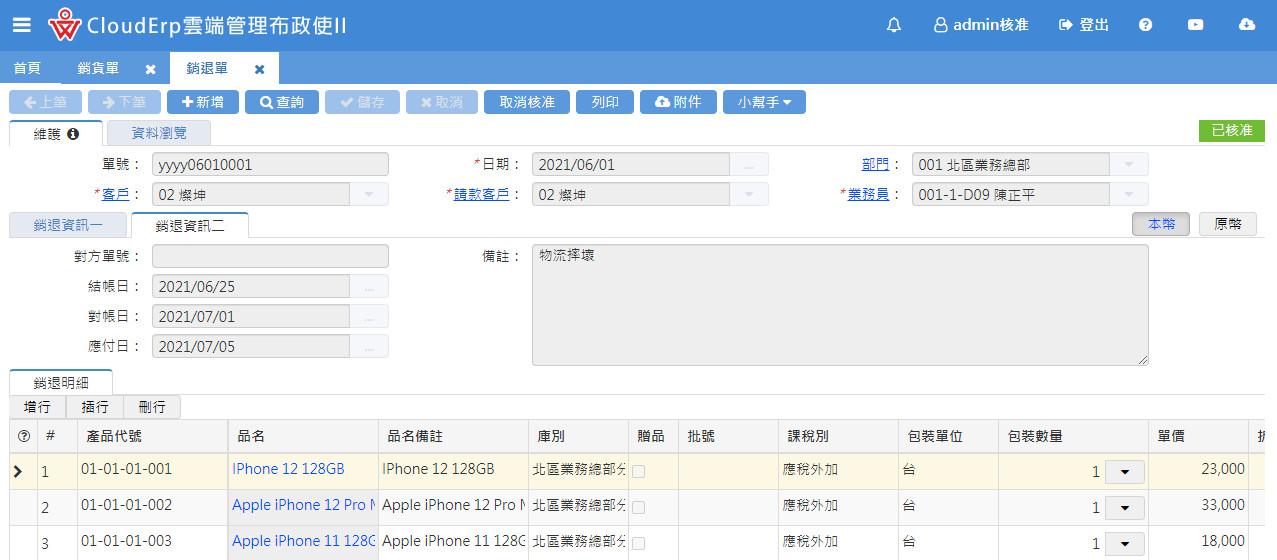The height and width of the screenshot is (560, 1277).
Task: Click the 取消 cancel button
Action: (441, 102)
